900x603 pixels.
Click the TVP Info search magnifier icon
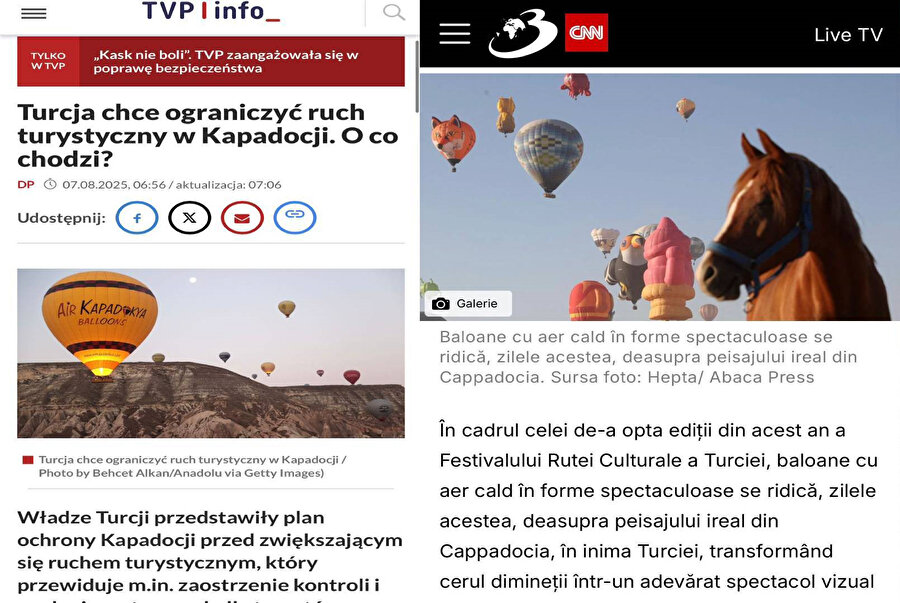click(x=394, y=12)
